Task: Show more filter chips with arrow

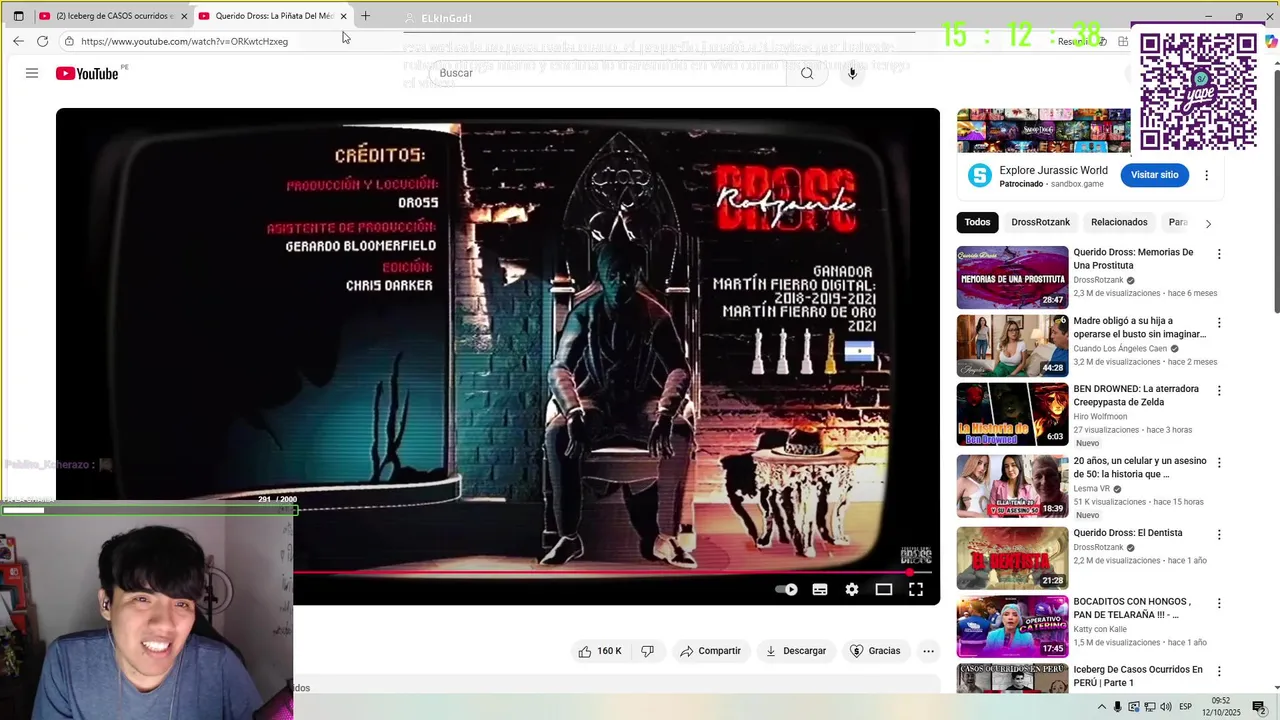Action: click(x=1208, y=223)
